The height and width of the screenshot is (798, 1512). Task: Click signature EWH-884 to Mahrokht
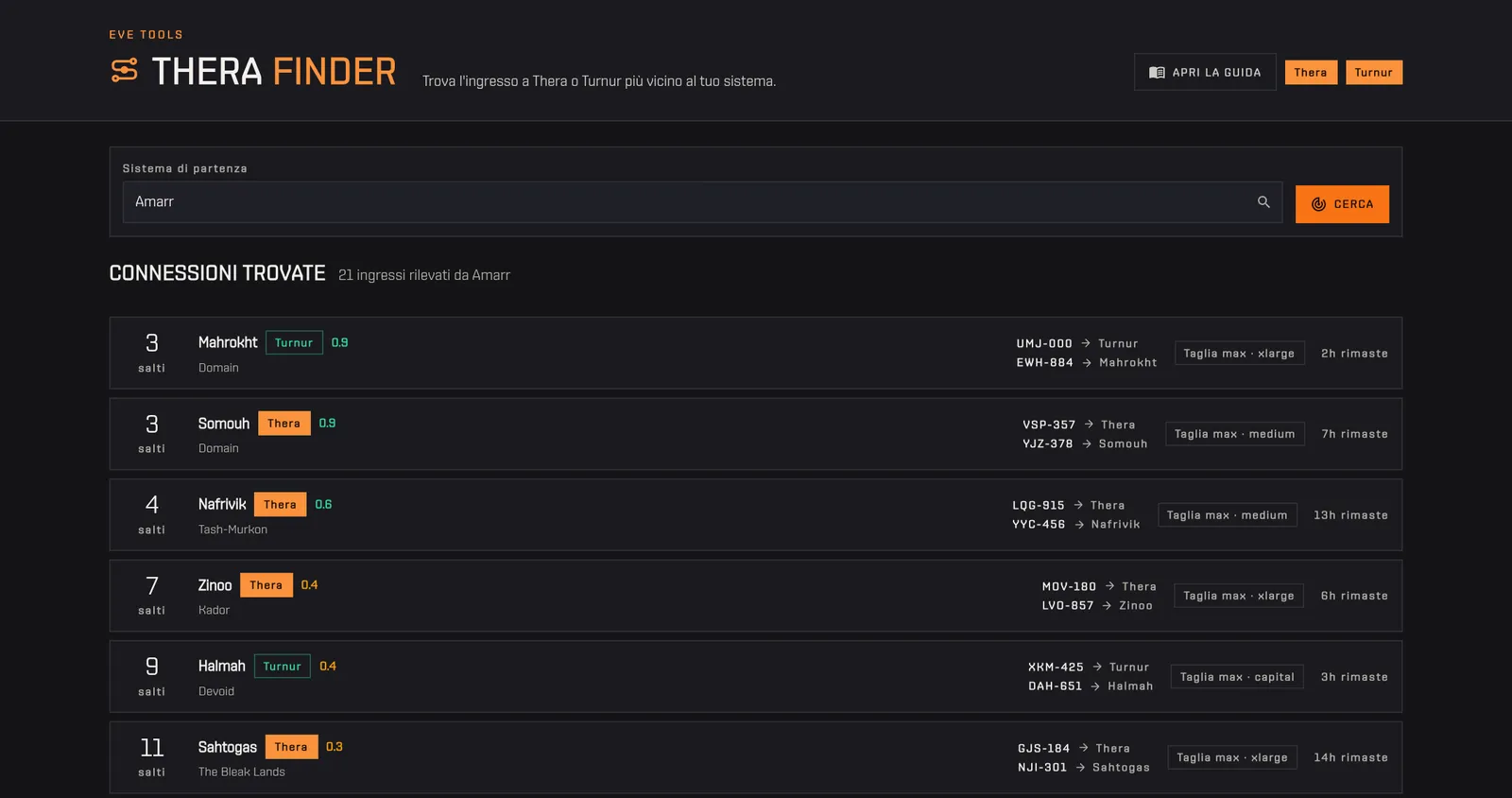pyautogui.click(x=1087, y=362)
